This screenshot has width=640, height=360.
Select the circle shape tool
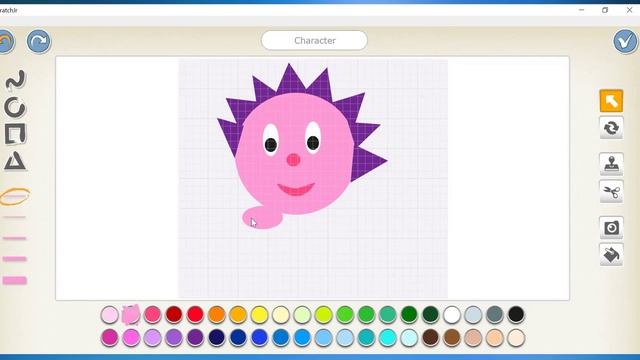click(x=15, y=107)
